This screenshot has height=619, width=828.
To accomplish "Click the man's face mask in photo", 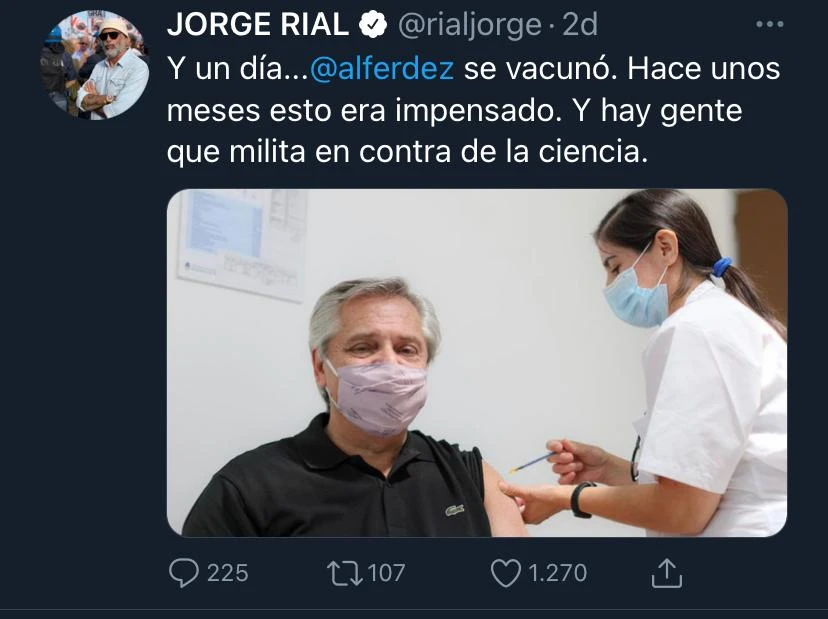I will pos(378,396).
